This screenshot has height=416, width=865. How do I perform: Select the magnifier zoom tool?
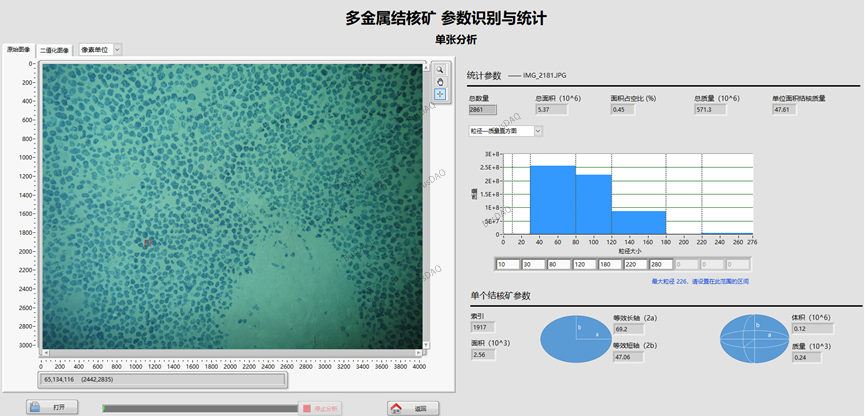point(439,69)
